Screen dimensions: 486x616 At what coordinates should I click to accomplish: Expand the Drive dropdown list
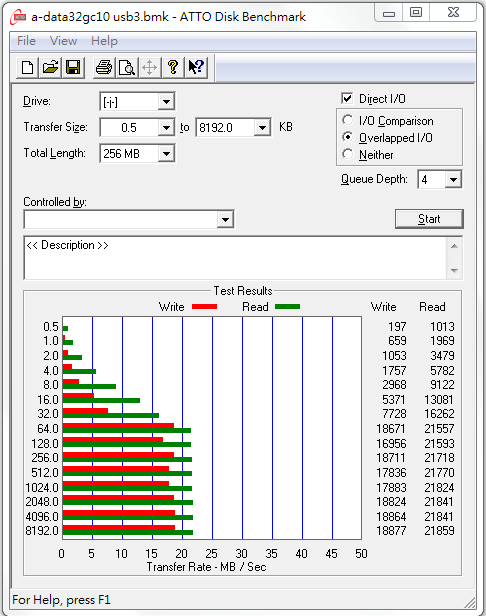[x=166, y=102]
